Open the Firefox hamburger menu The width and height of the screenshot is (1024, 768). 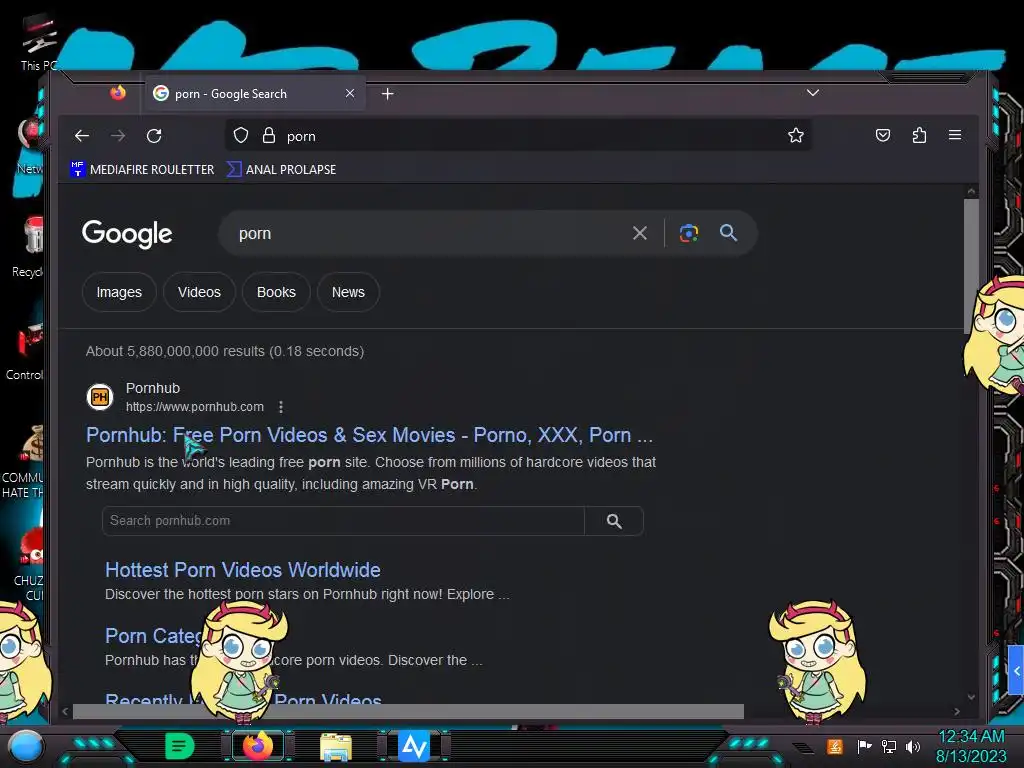click(x=955, y=135)
